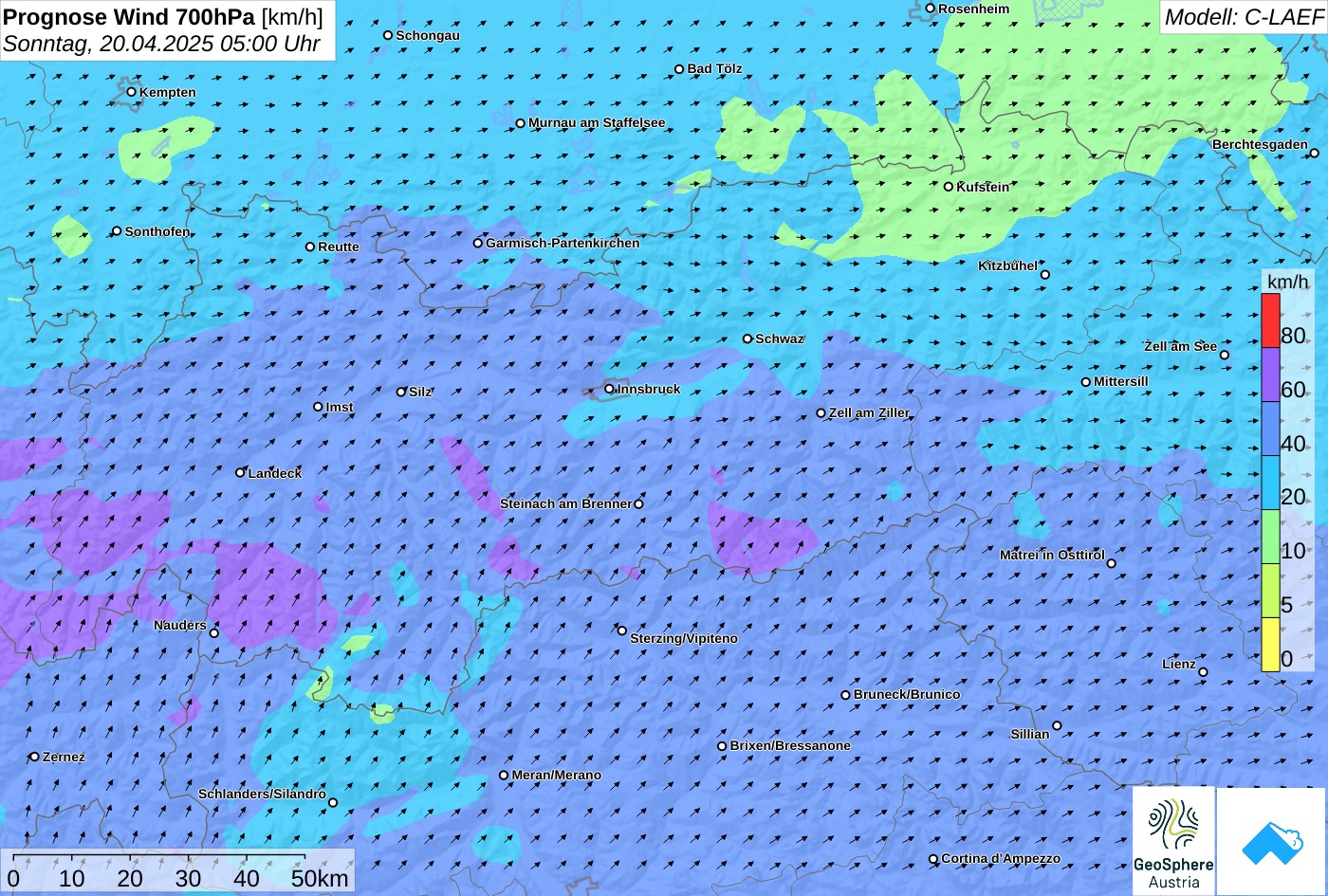
Task: Click the 'Matrei in Osttirol' label
Action: click(1052, 555)
